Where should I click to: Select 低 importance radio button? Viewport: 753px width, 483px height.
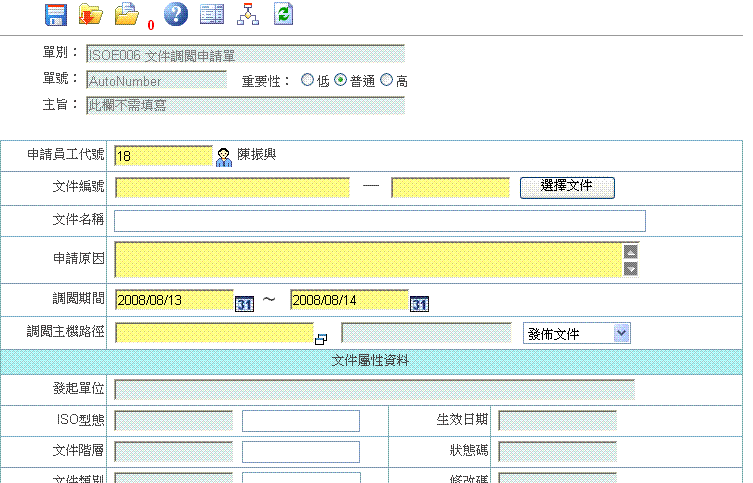(x=308, y=81)
